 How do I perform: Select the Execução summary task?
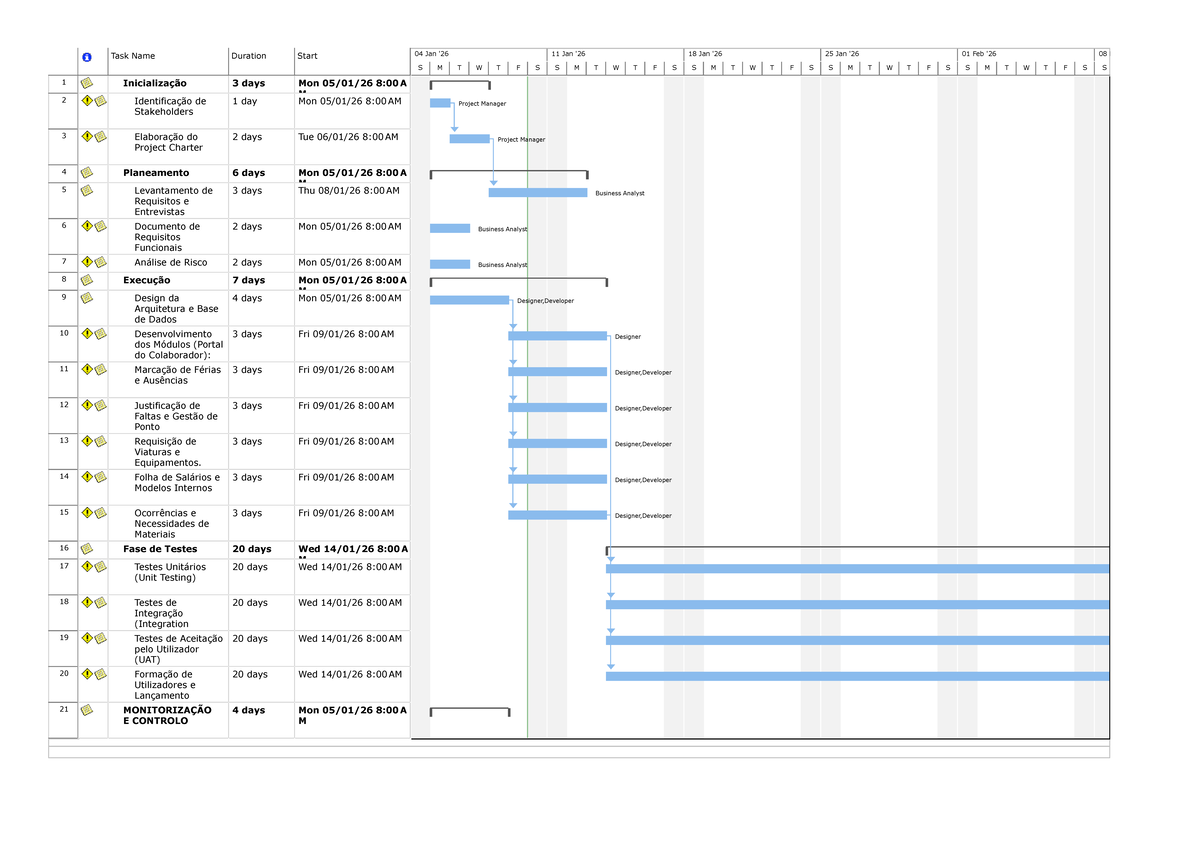tap(147, 280)
